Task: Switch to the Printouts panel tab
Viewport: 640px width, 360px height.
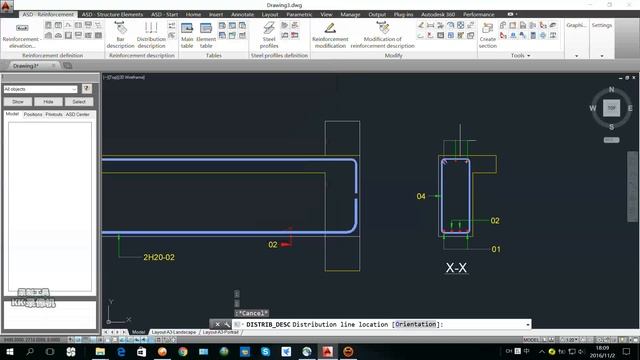Action: click(54, 114)
